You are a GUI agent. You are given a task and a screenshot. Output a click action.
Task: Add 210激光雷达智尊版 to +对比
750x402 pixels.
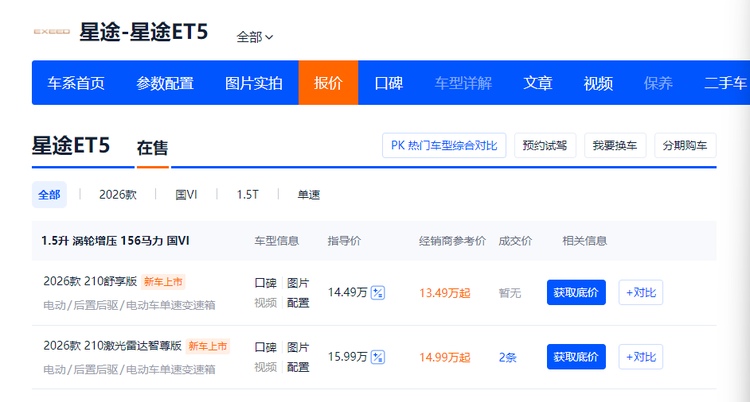point(640,357)
